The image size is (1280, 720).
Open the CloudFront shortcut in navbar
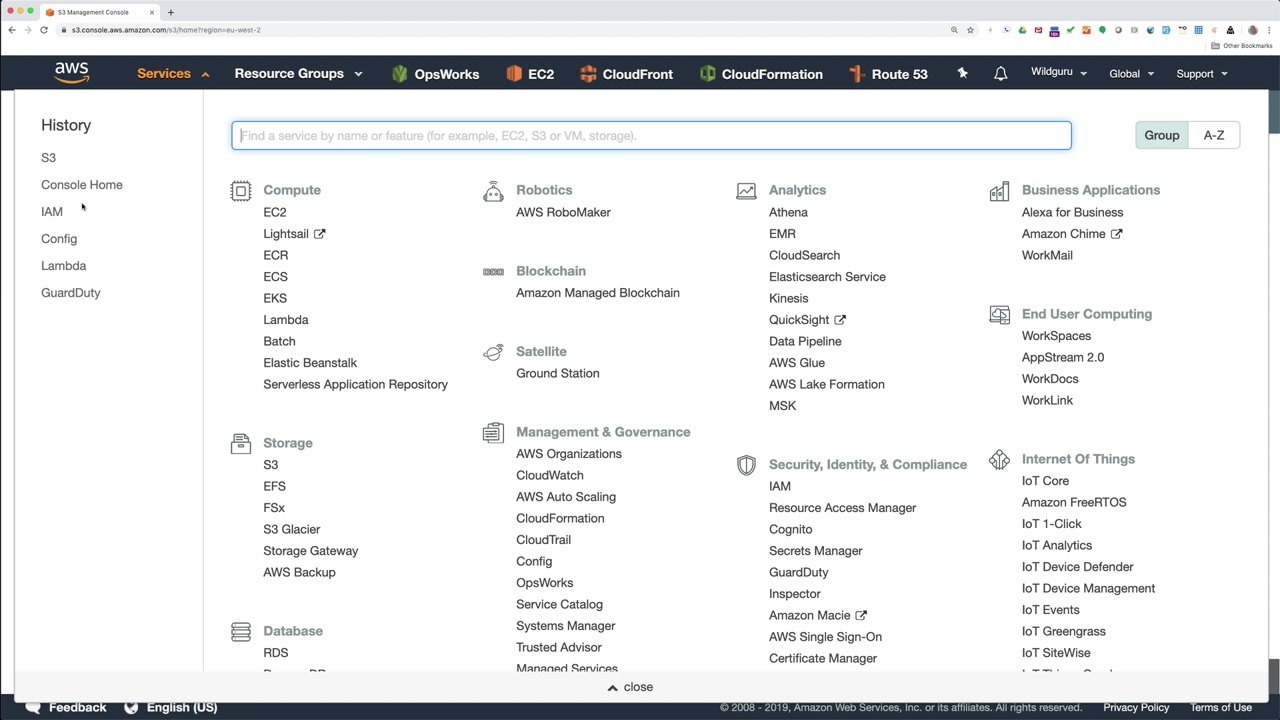coord(626,74)
